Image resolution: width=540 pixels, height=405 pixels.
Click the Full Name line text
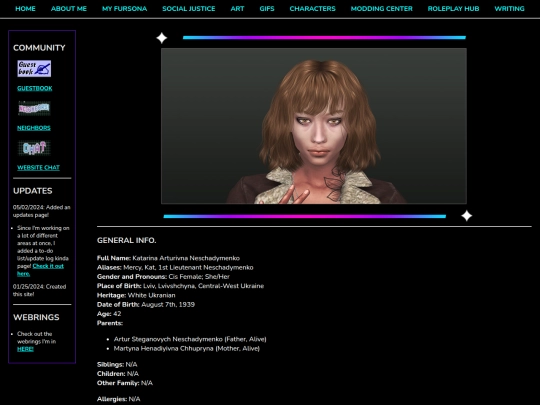(x=168, y=258)
